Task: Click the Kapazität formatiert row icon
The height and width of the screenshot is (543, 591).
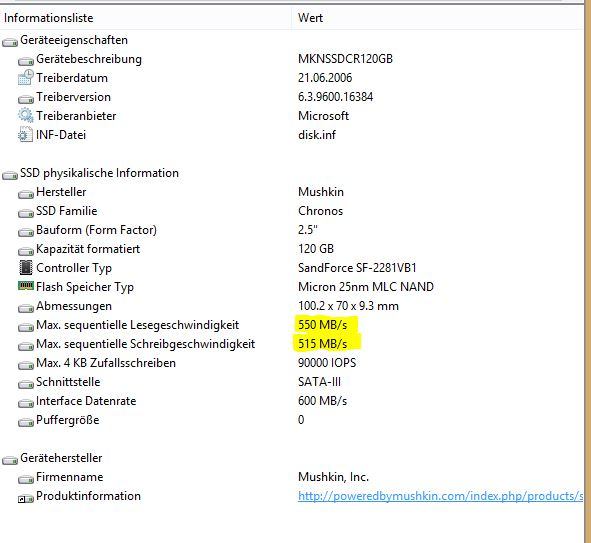Action: pyautogui.click(x=26, y=251)
